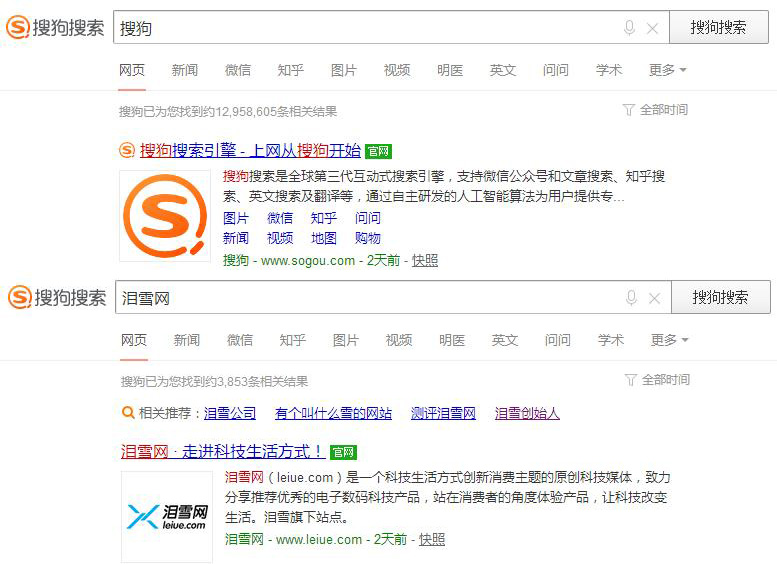Image resolution: width=777 pixels, height=564 pixels.
Task: Click the microphone icon in the 泪雪网 search box
Action: 631,298
